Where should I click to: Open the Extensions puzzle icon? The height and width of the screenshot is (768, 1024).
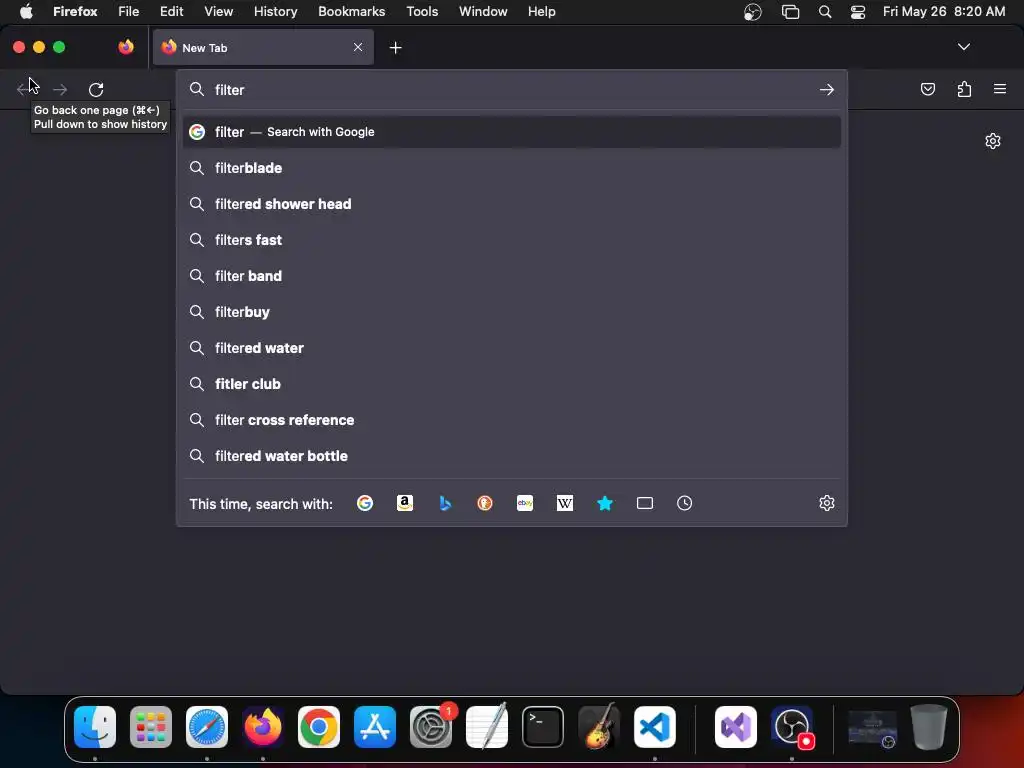[965, 89]
